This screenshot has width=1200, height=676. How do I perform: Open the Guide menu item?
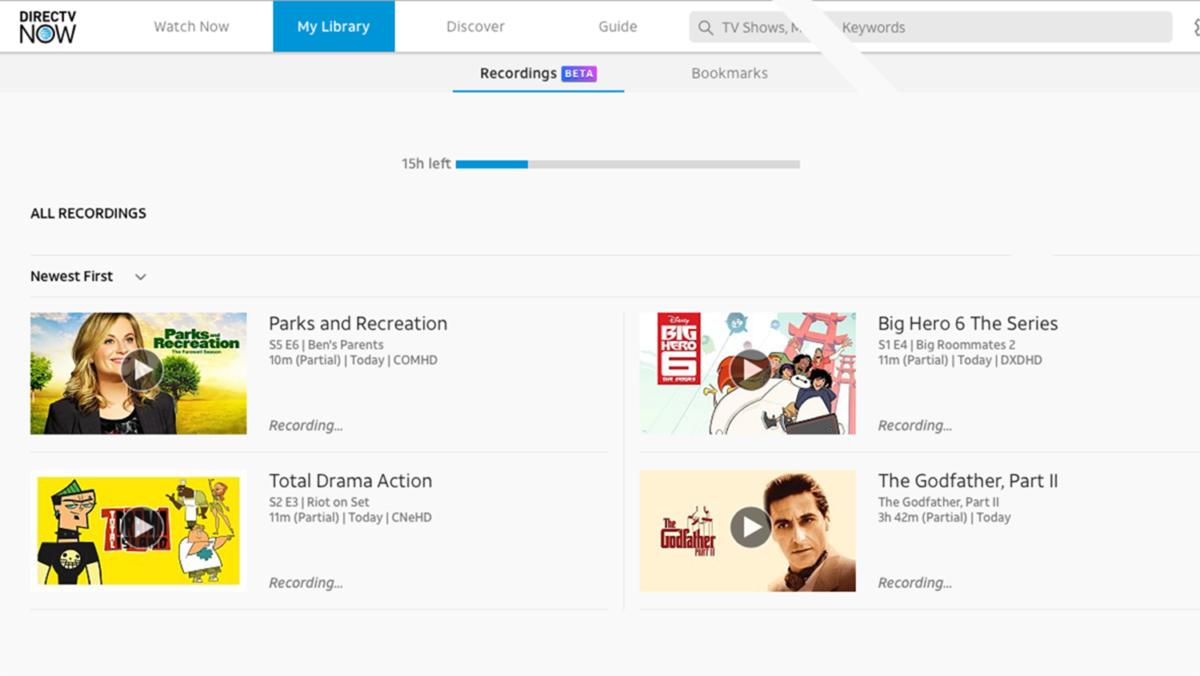pyautogui.click(x=618, y=27)
